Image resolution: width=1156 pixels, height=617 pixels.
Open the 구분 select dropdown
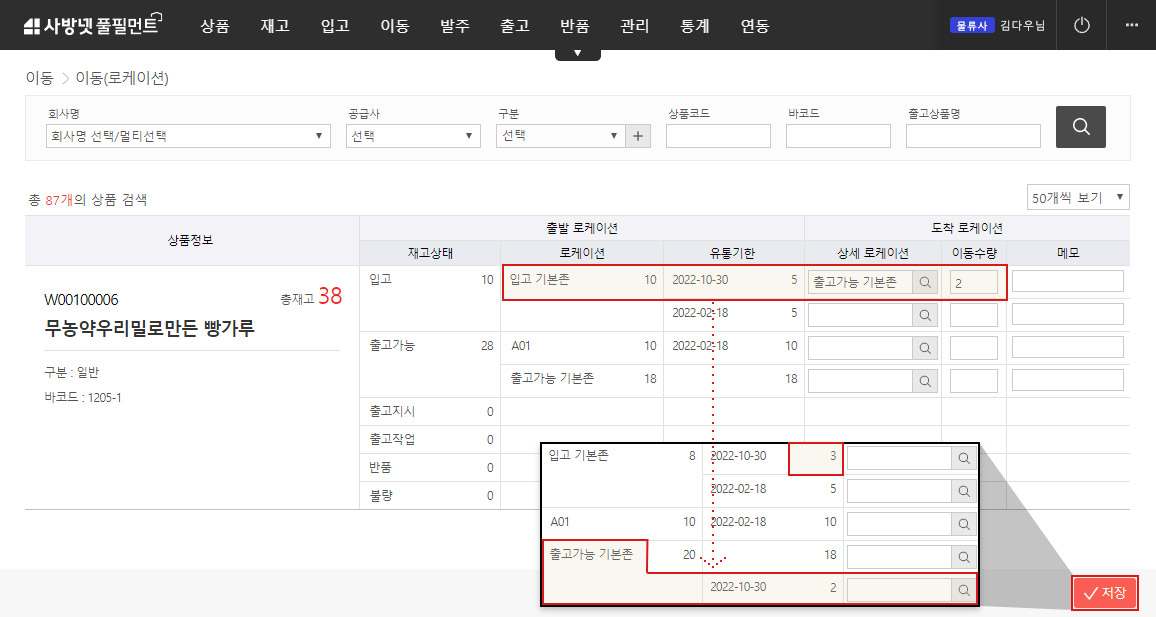click(559, 136)
